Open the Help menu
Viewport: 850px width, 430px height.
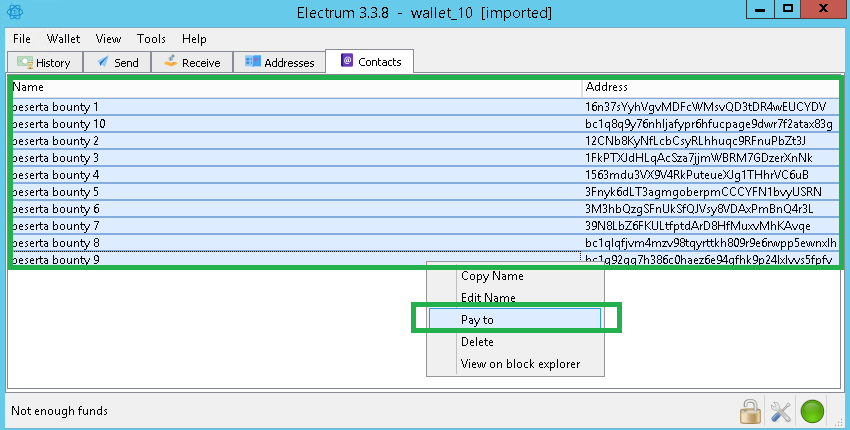pos(194,39)
